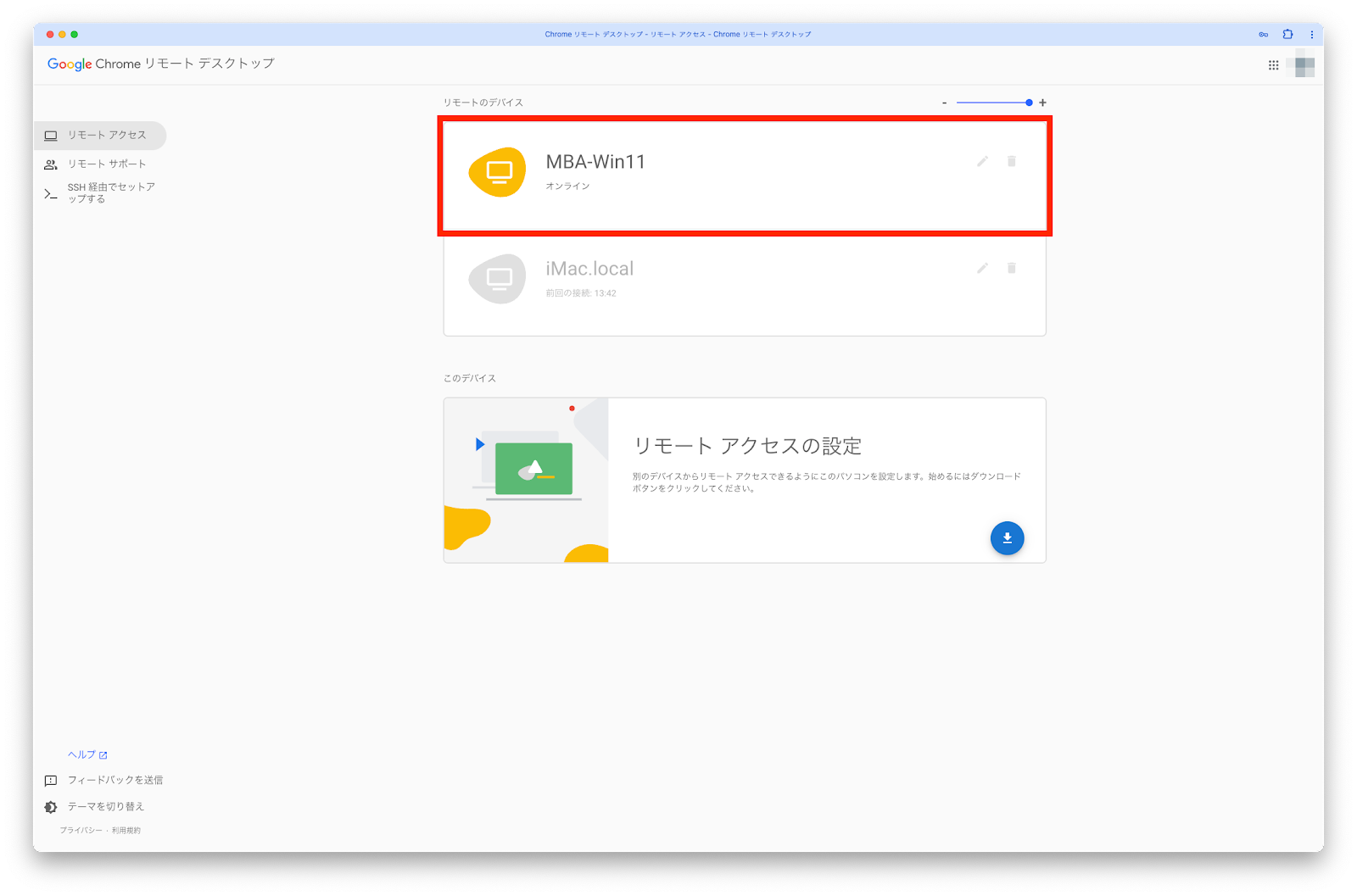Click the リモートのデバイス section label

pyautogui.click(x=483, y=103)
